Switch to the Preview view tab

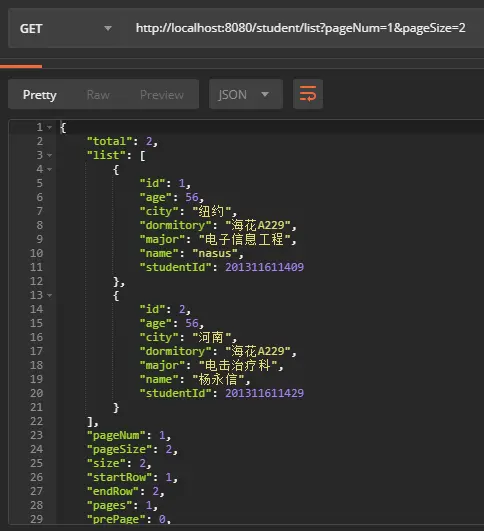click(162, 95)
